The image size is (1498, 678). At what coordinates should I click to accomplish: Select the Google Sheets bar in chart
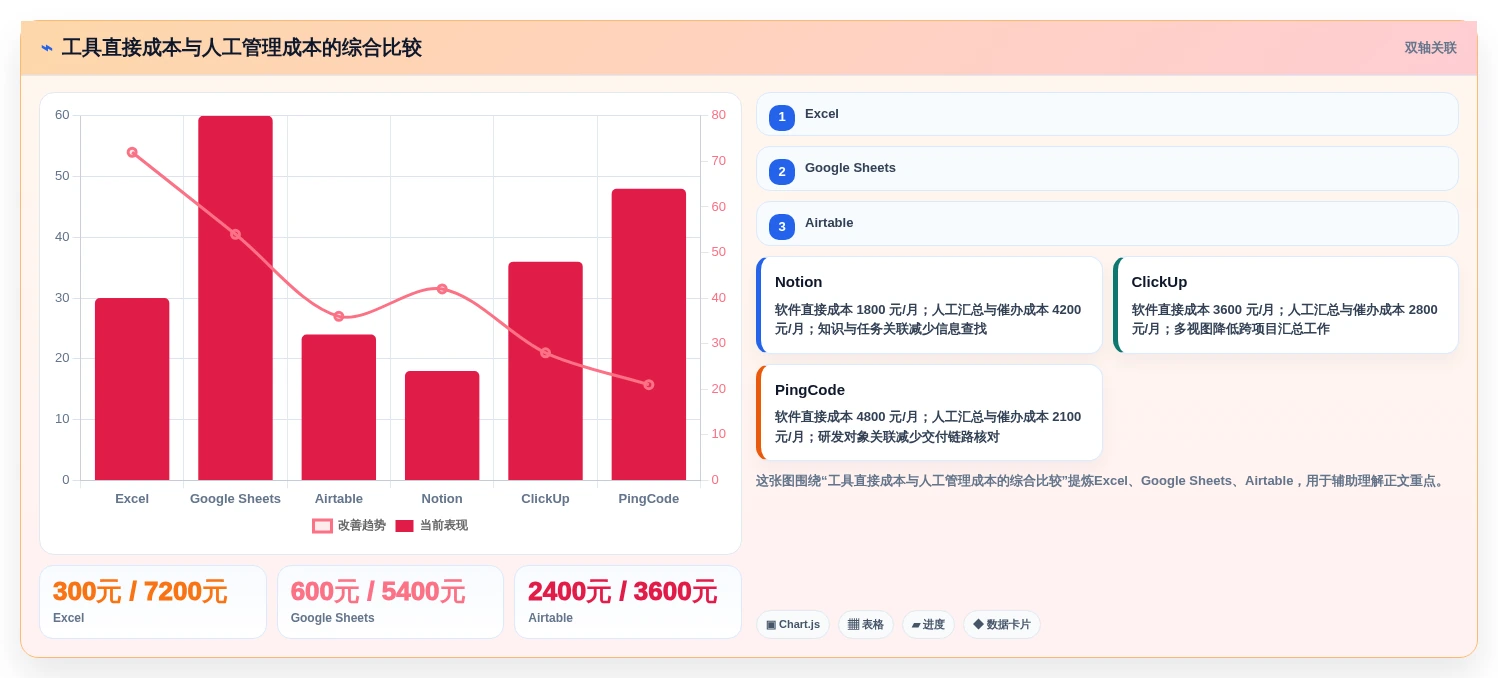[x=235, y=298]
